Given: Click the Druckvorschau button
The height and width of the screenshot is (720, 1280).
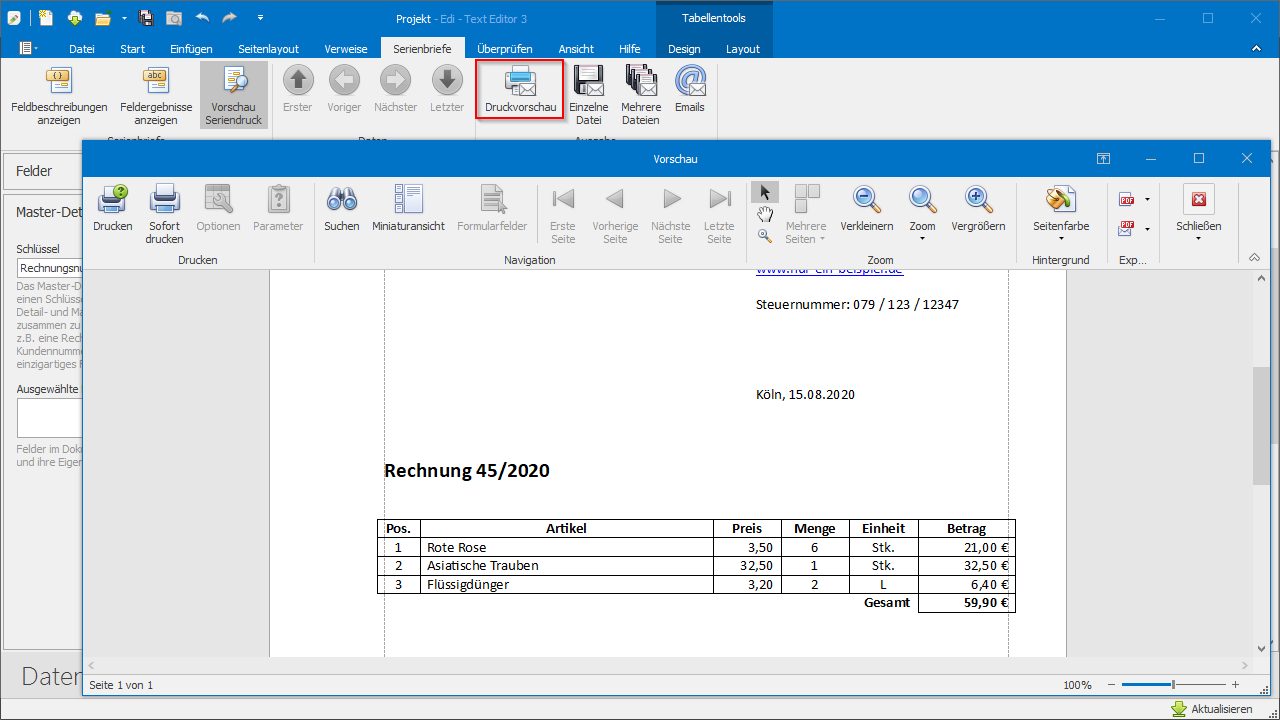Looking at the screenshot, I should (520, 89).
